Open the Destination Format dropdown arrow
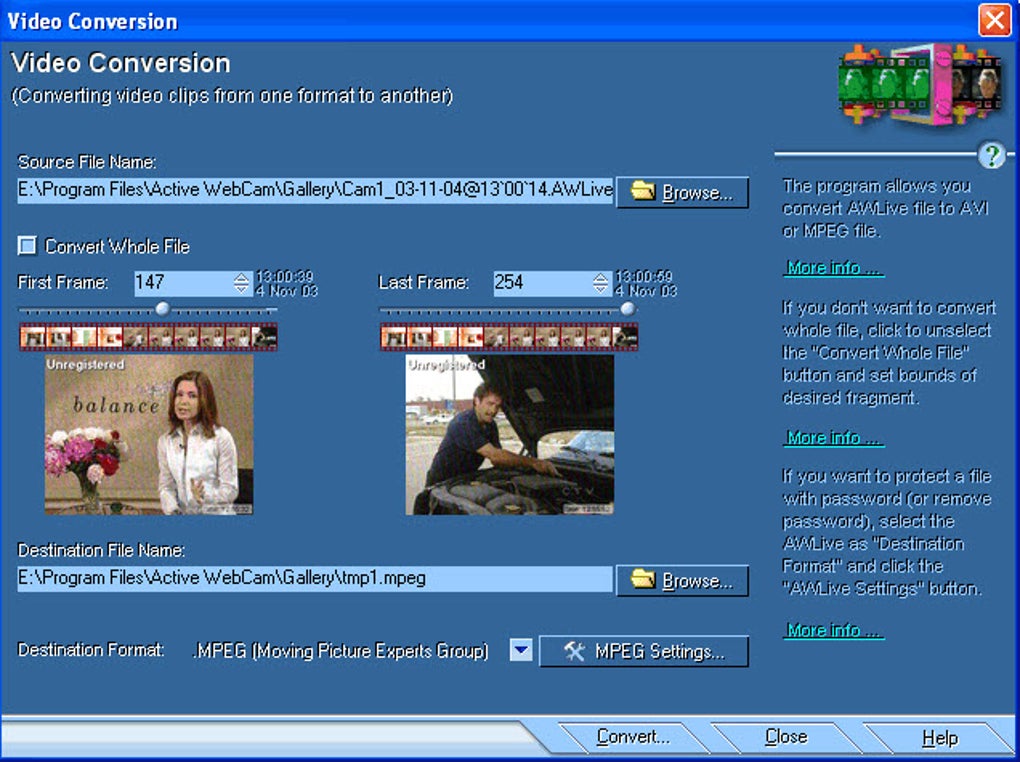This screenshot has width=1020, height=762. click(x=521, y=649)
